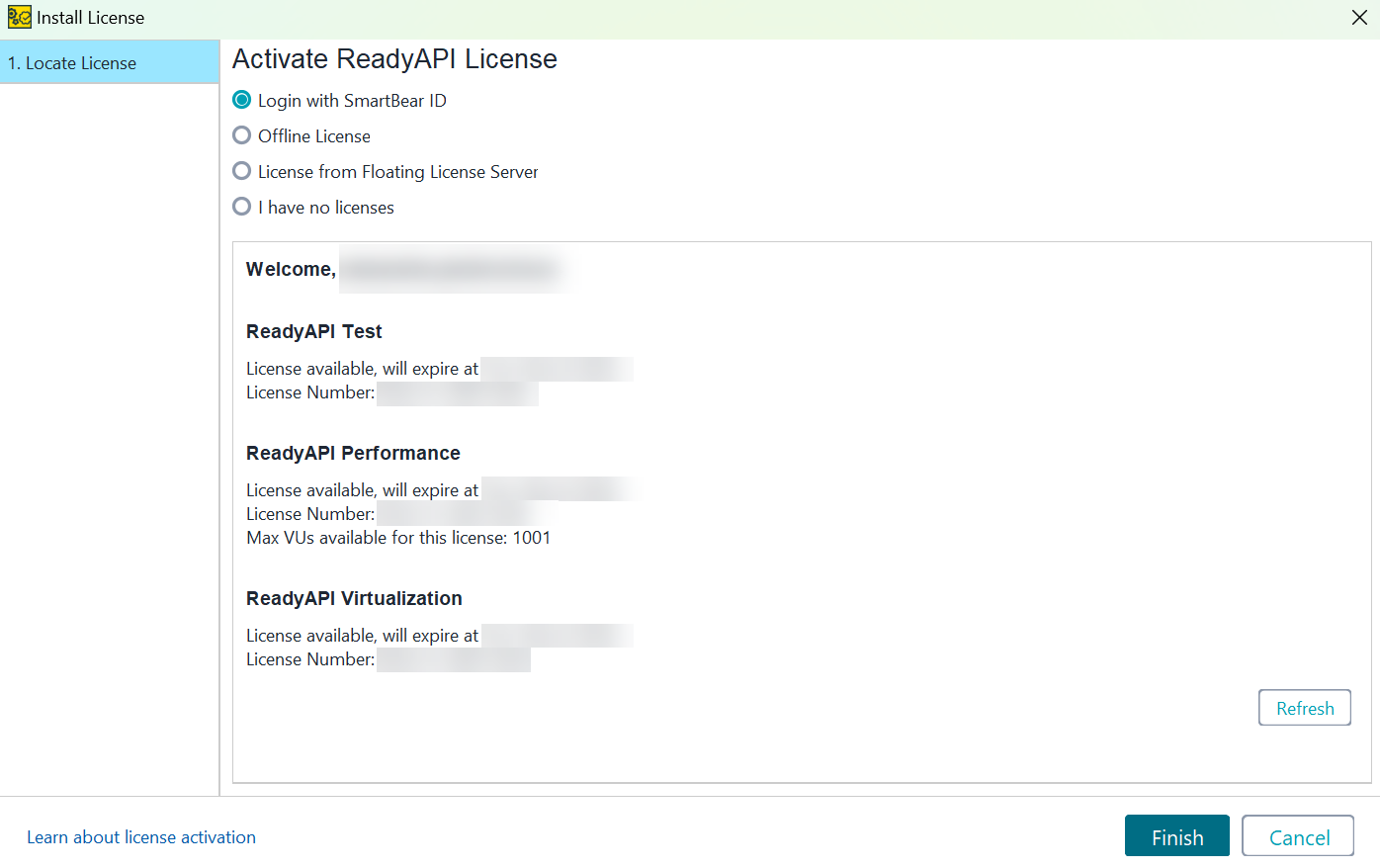Click the "ReadyAPI Virtualization" section heading
The width and height of the screenshot is (1380, 868).
[x=354, y=598]
